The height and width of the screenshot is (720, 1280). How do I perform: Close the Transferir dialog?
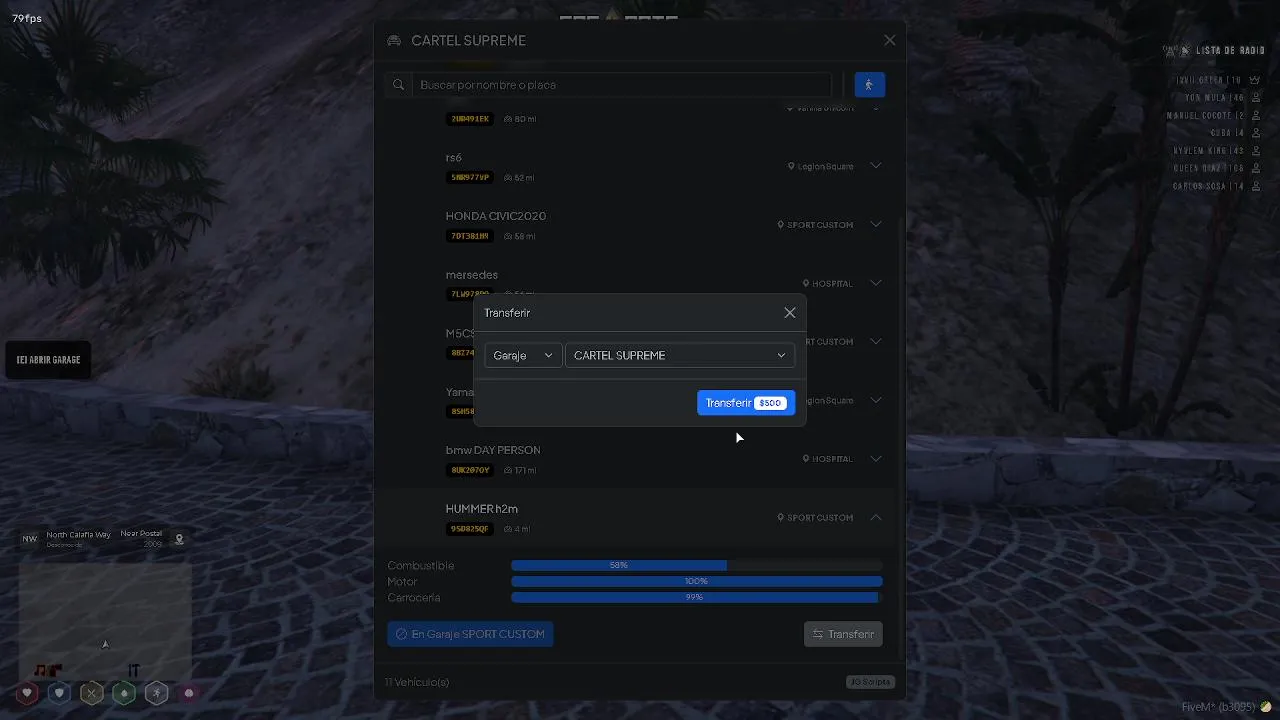[x=790, y=313]
